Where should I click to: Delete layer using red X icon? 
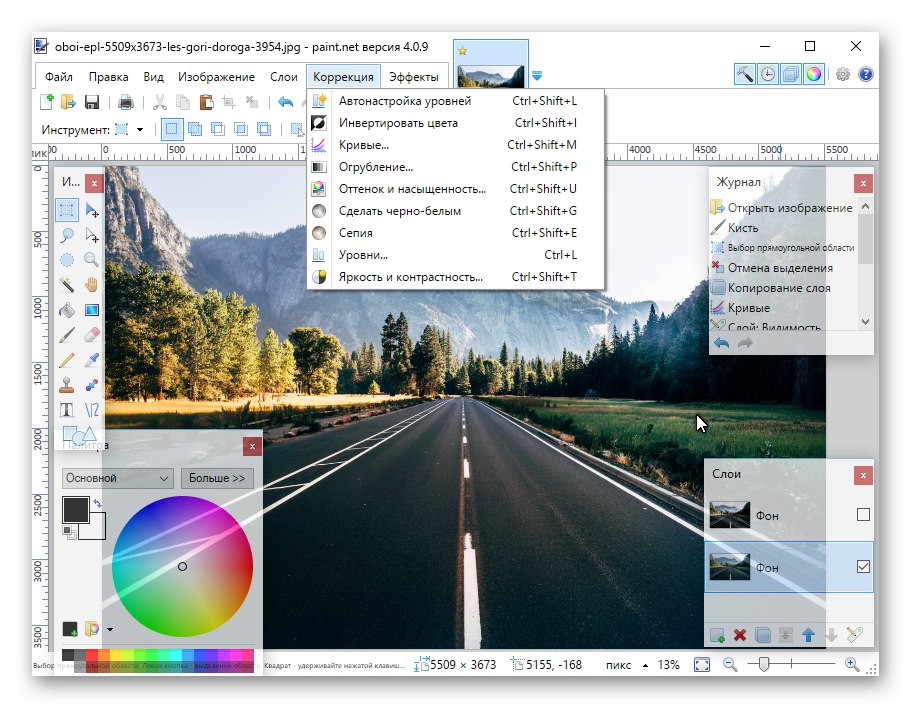[x=740, y=635]
